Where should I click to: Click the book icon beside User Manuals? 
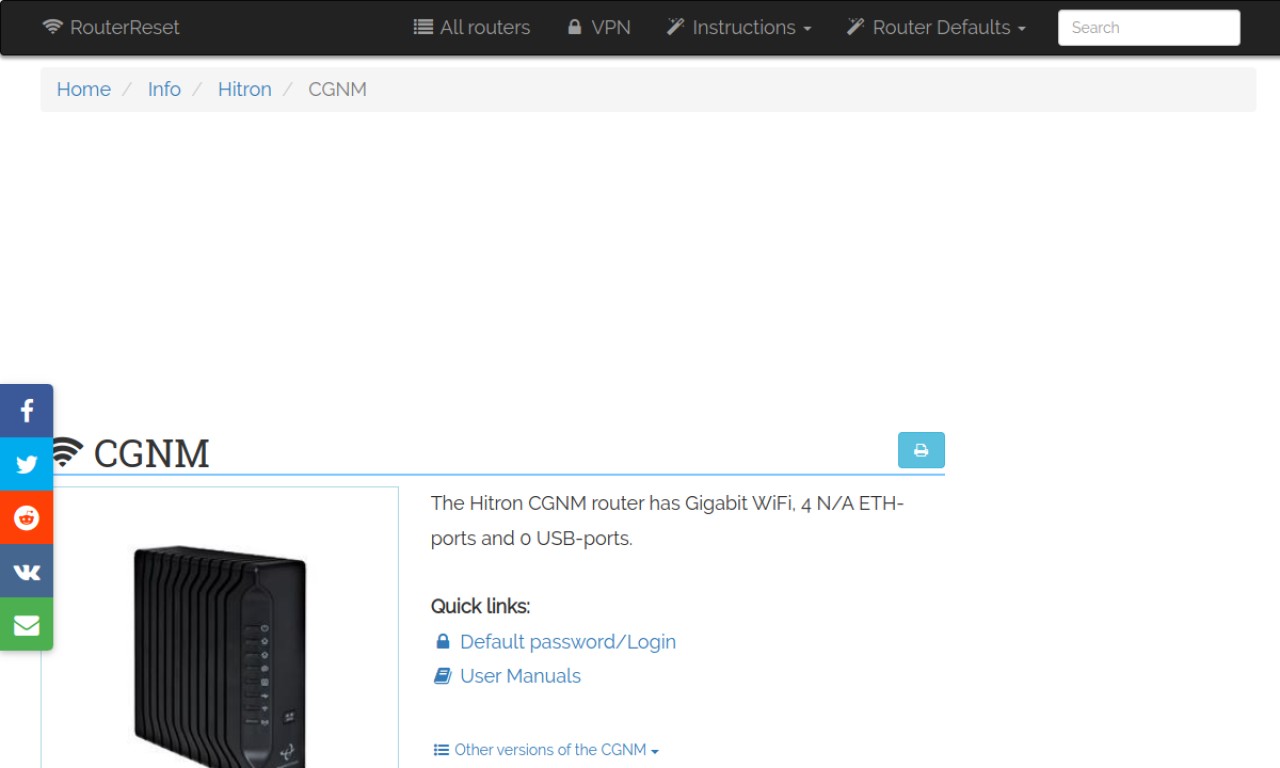coord(442,676)
